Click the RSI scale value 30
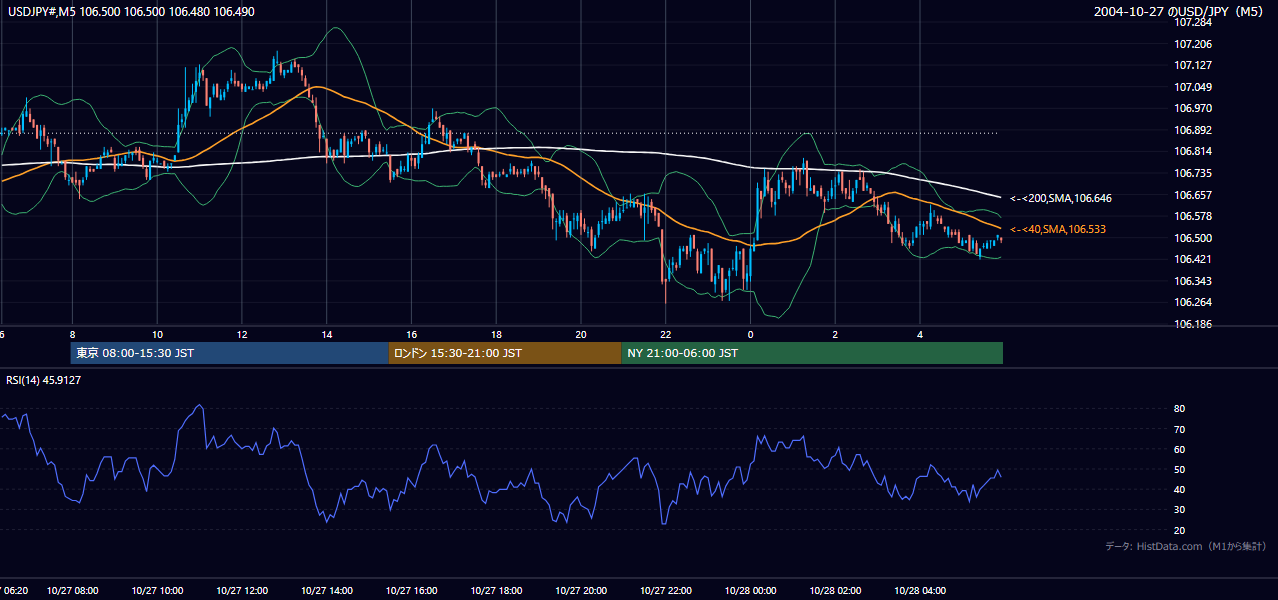Screen dimensions: 1278x600 tap(1180, 510)
